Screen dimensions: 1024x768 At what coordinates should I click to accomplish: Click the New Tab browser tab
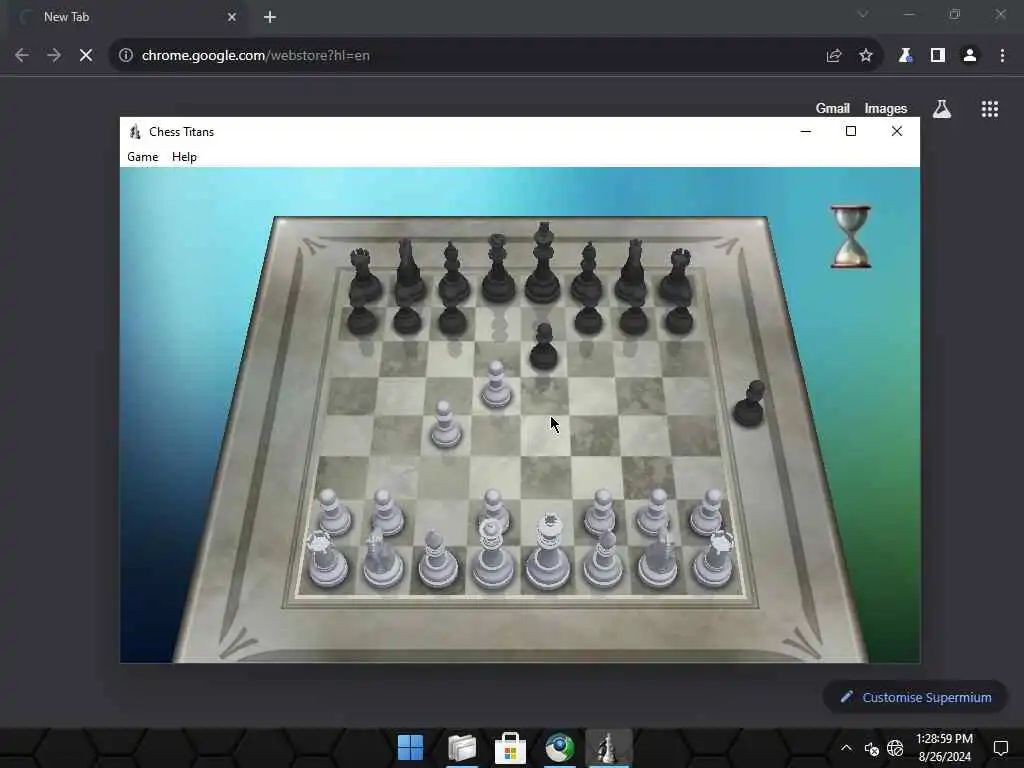[127, 17]
